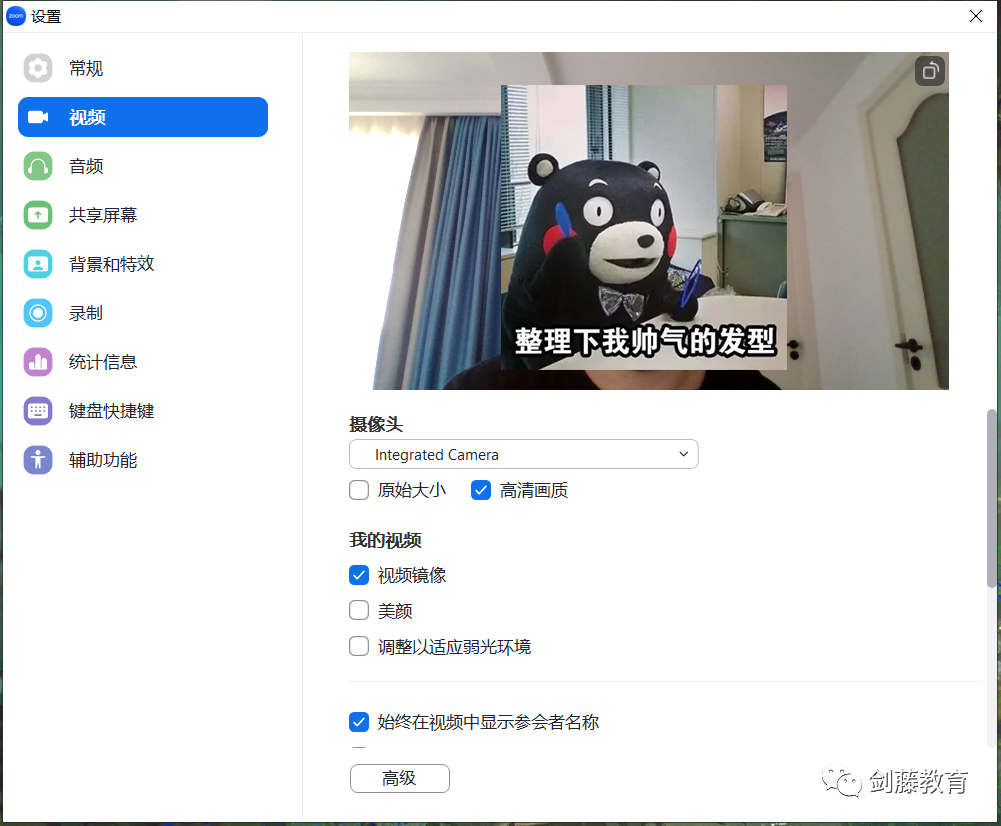The height and width of the screenshot is (826, 1001).
Task: Click the camera icon for 视频
Action: [38, 117]
